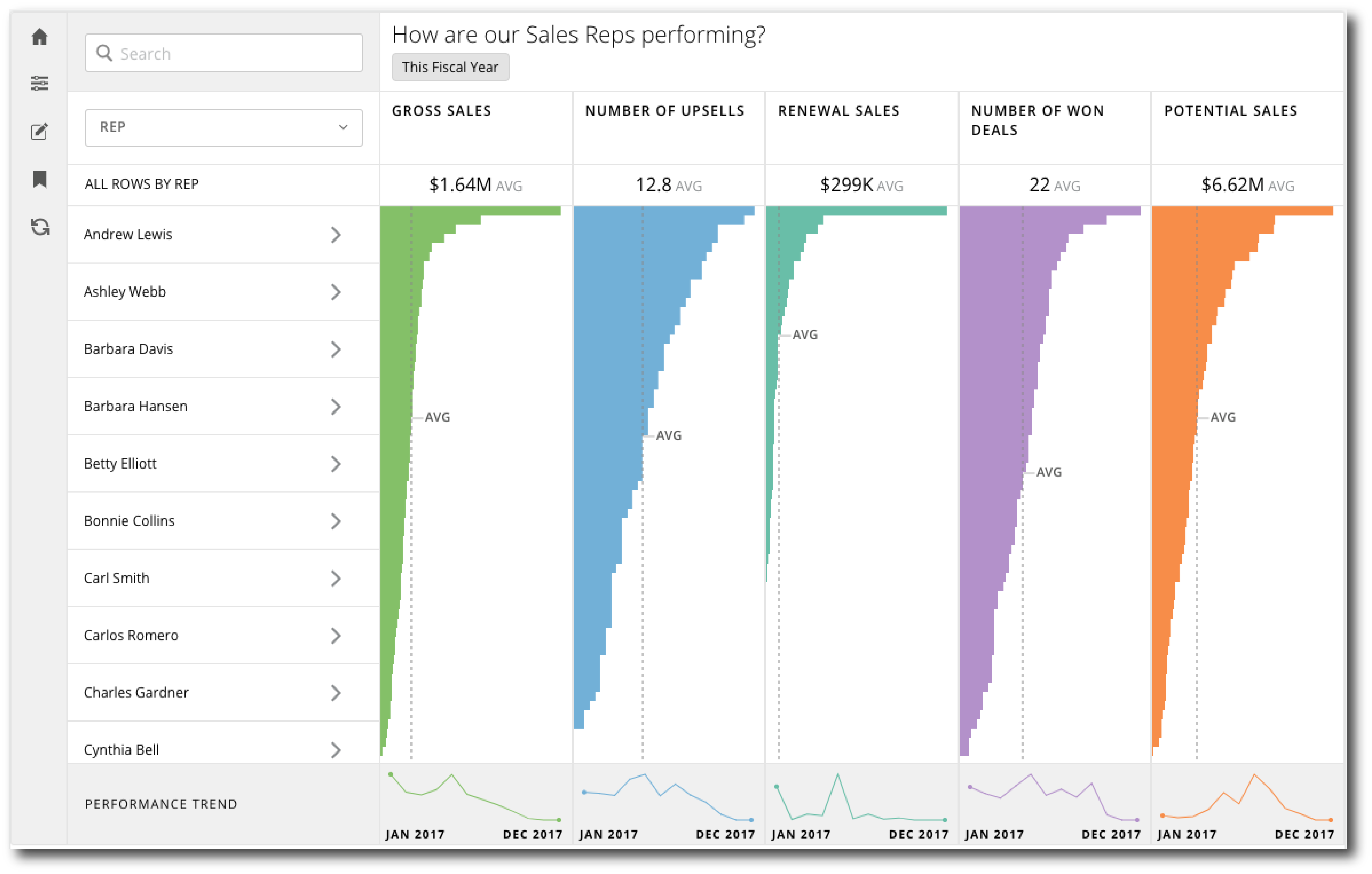Select the Renewal Sales column header
The width and height of the screenshot is (1372, 874).
point(838,110)
